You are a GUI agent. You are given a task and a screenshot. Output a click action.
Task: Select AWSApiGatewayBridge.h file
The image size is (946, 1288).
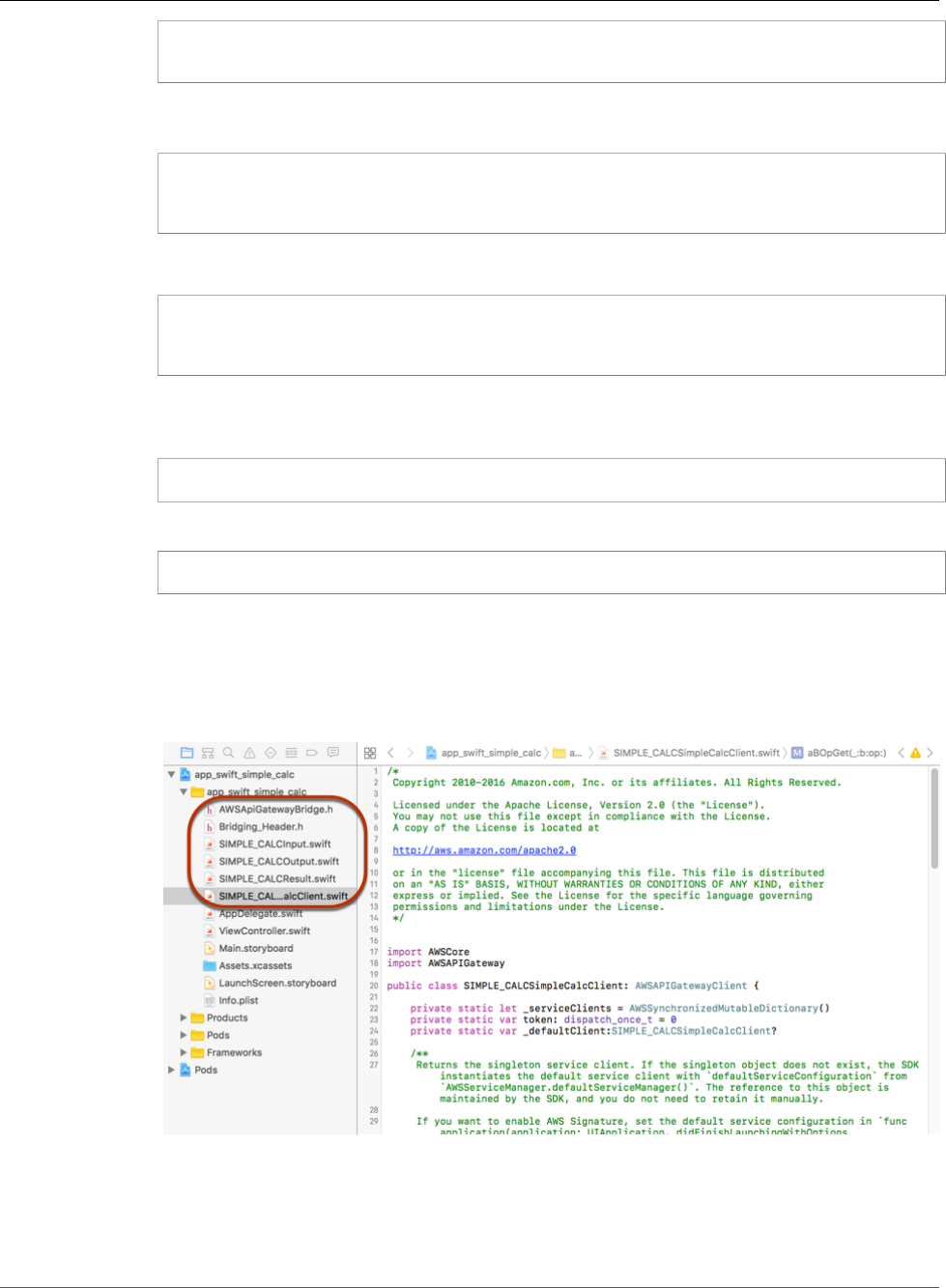tap(268, 810)
